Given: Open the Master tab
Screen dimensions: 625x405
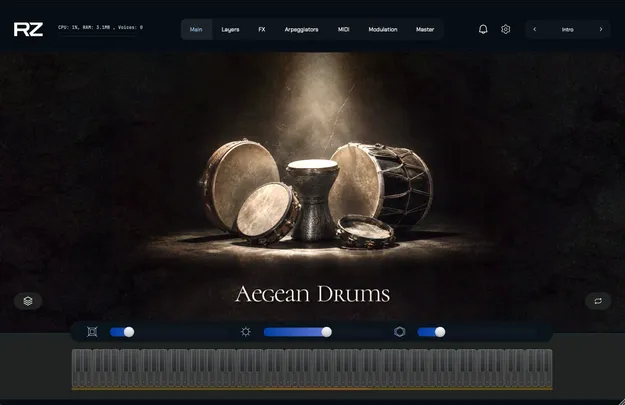Looking at the screenshot, I should 425,29.
